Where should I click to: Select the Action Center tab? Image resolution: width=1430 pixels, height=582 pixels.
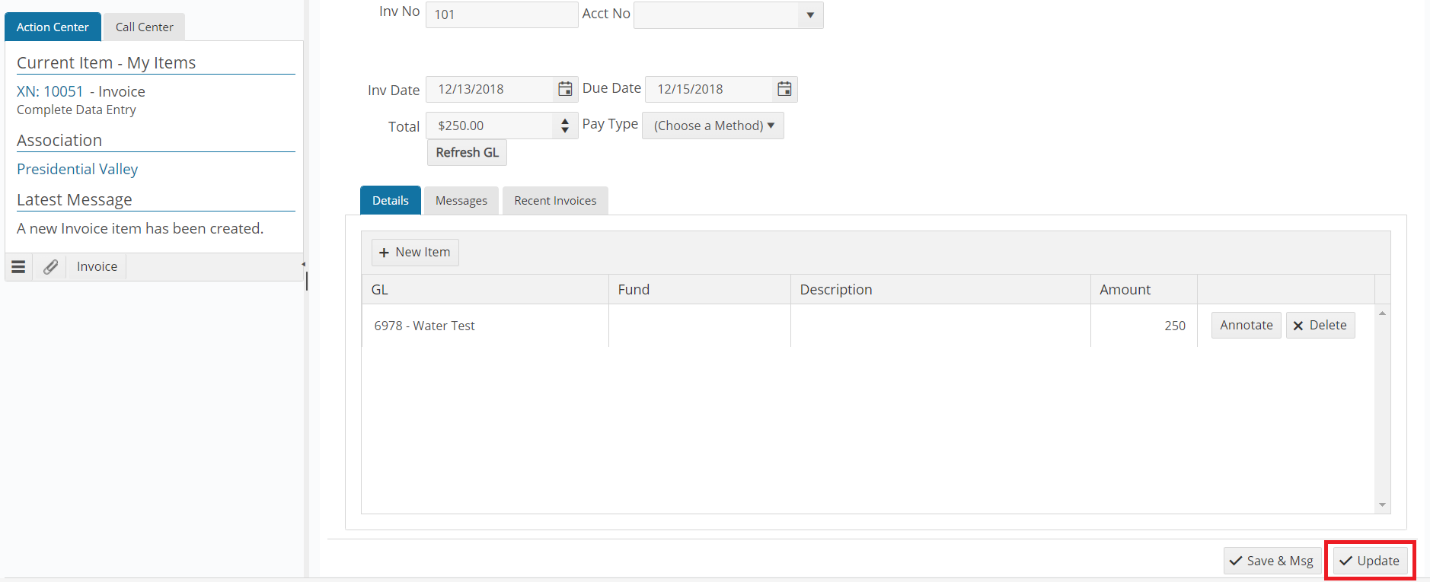pos(52,27)
